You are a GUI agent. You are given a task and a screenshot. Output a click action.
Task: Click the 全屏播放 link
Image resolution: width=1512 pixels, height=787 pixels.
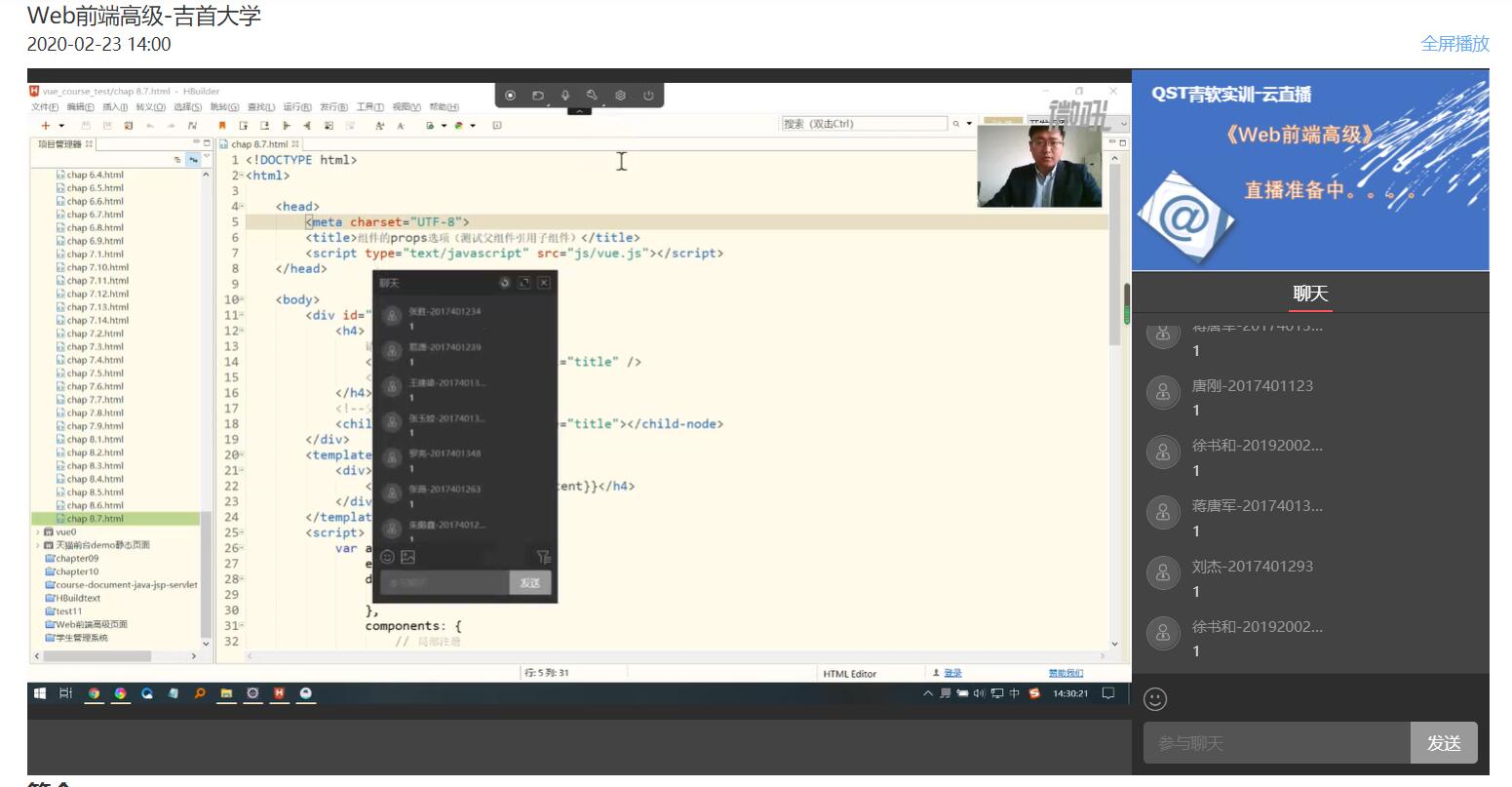1454,43
